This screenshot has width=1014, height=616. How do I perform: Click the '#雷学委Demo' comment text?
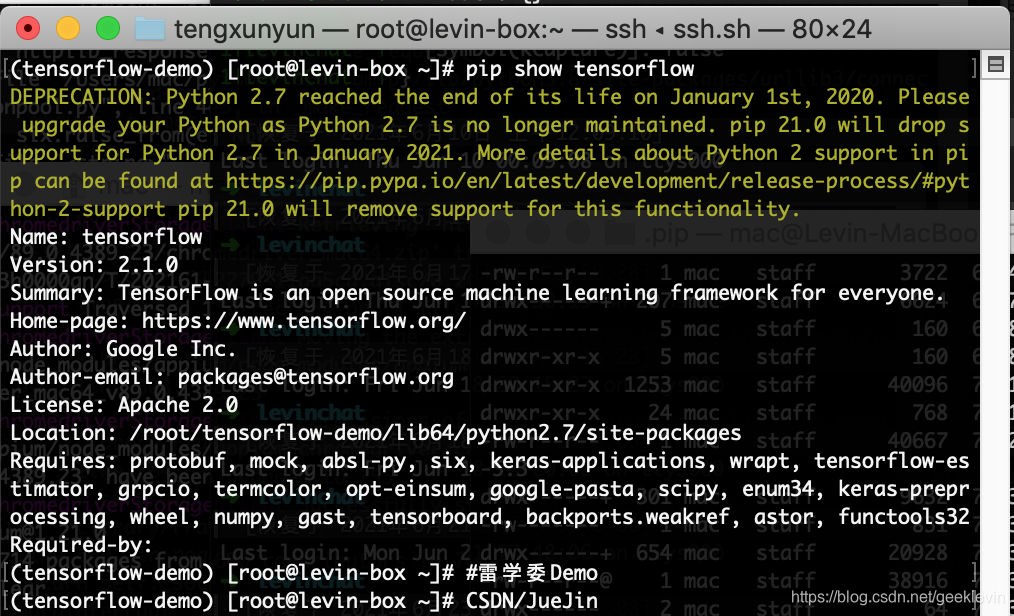point(532,573)
